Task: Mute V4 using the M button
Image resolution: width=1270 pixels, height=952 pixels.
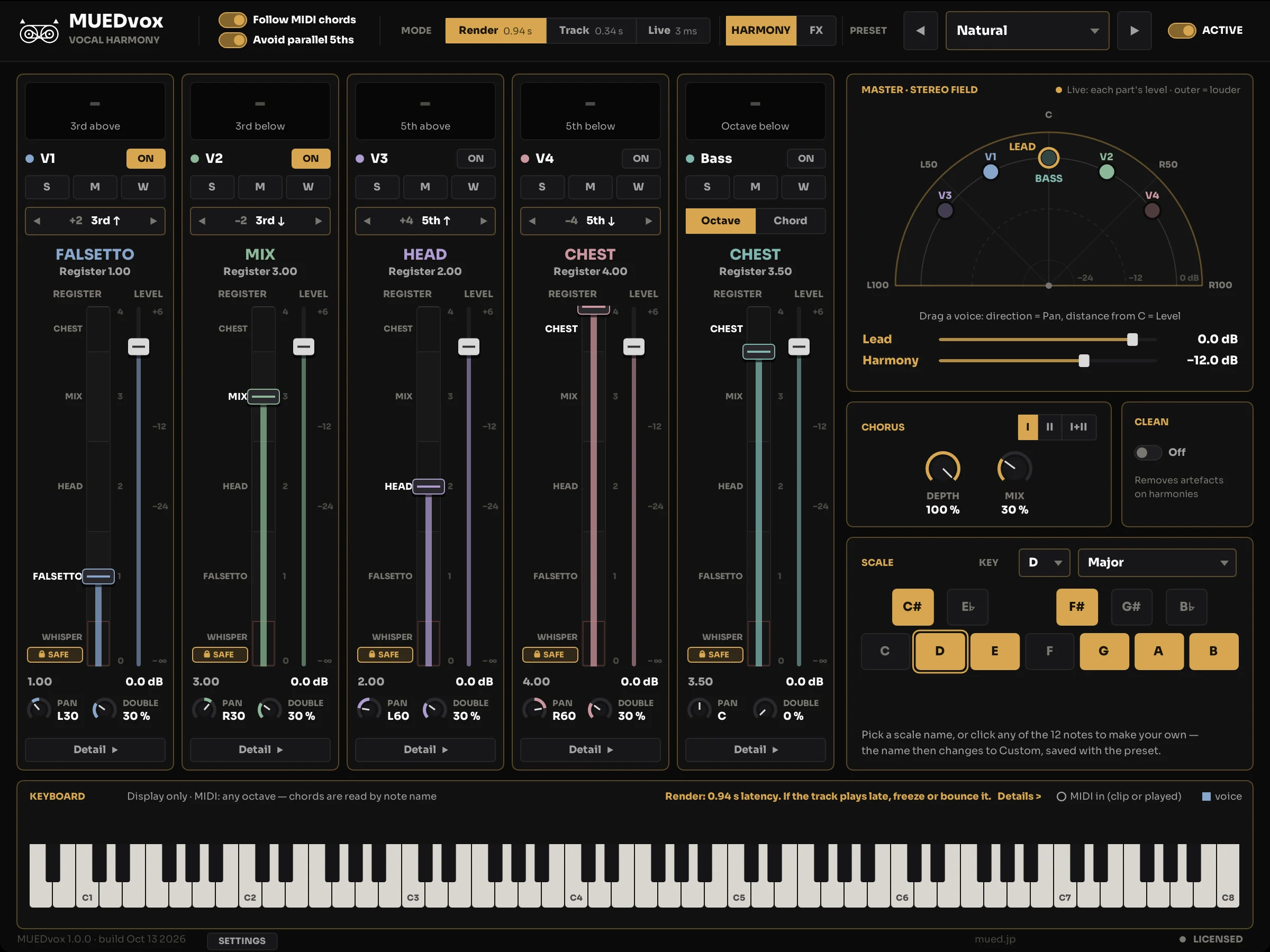Action: pos(590,187)
